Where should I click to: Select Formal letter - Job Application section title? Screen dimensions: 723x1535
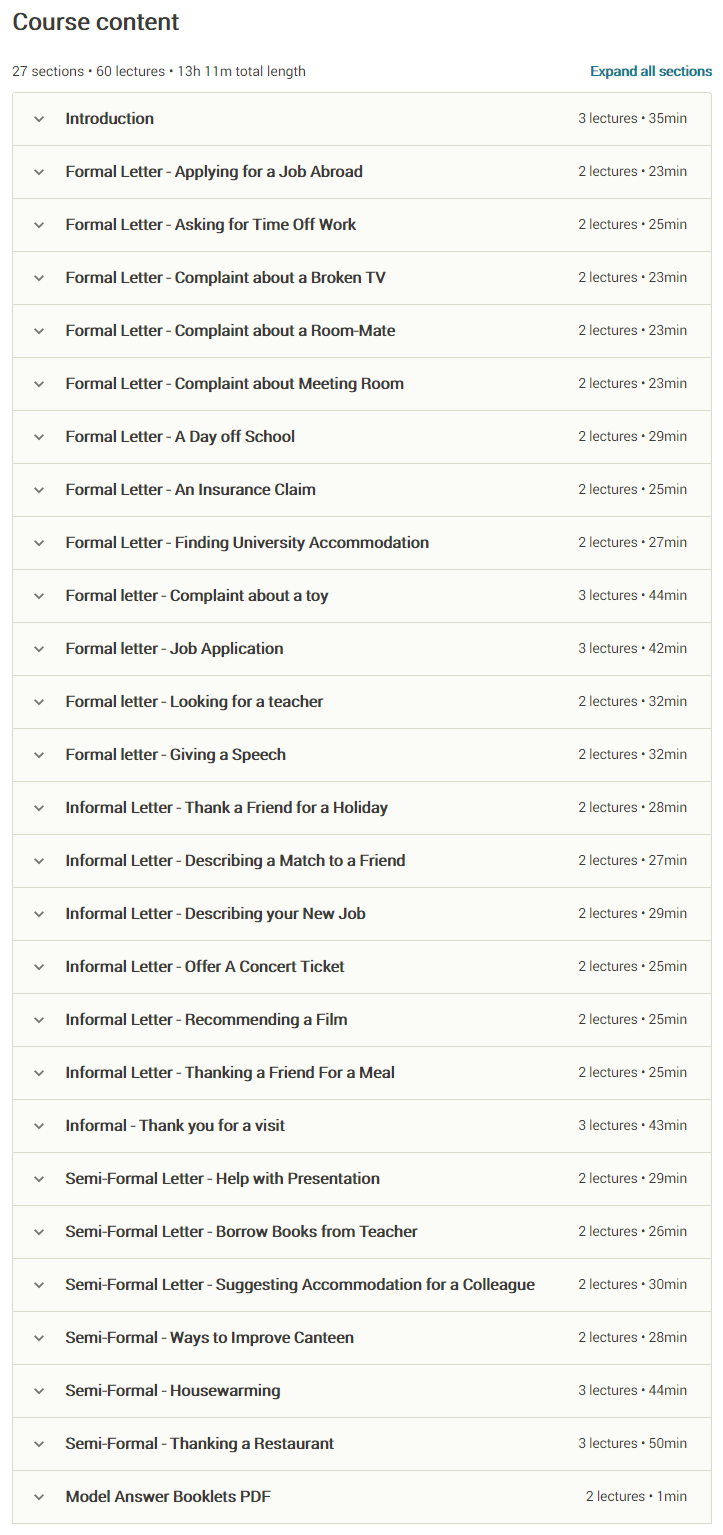(174, 649)
